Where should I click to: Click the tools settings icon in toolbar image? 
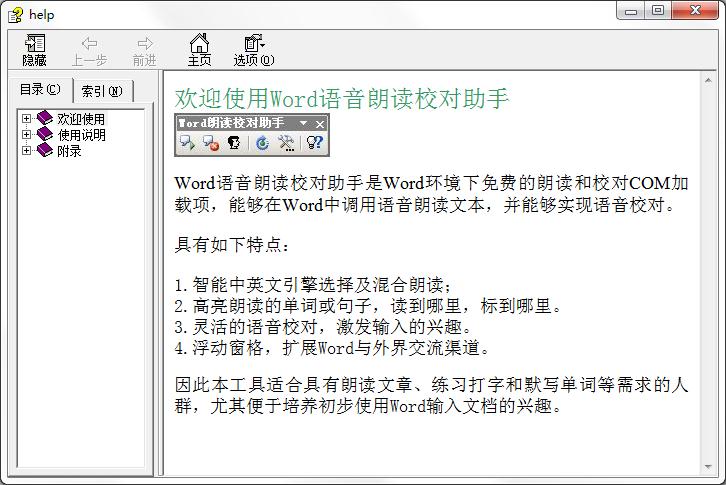(286, 143)
